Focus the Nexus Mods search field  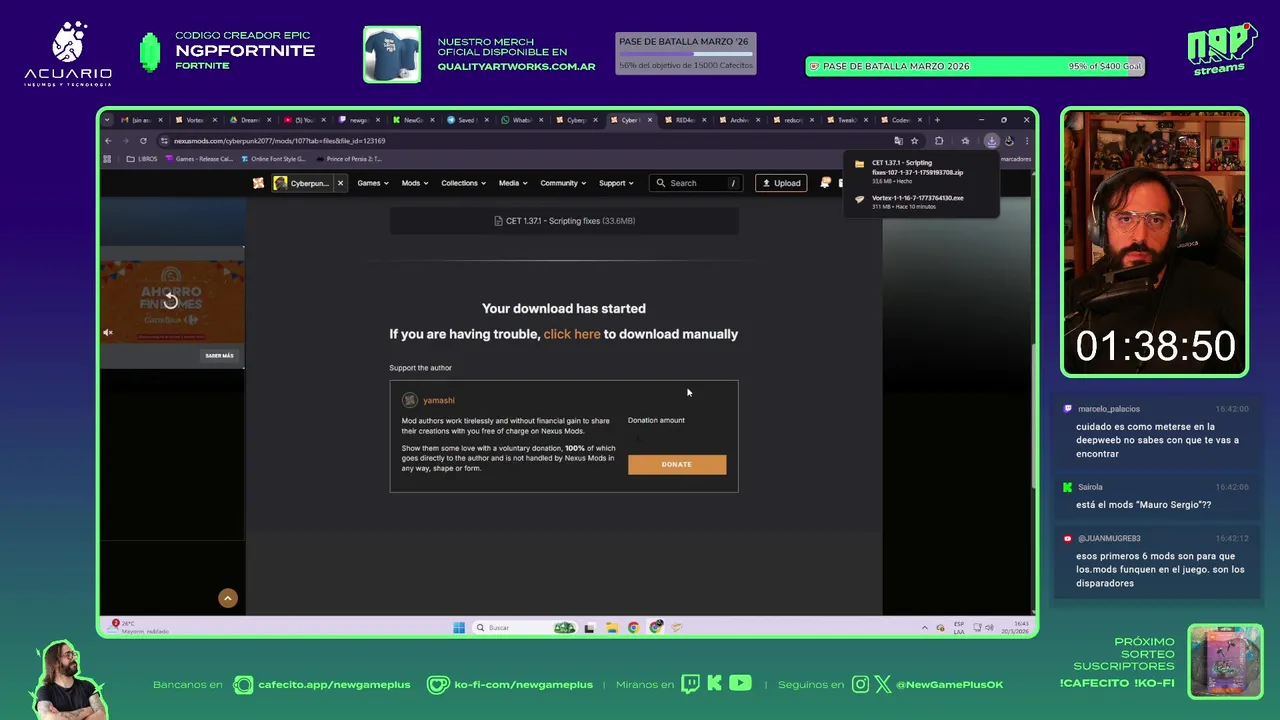[x=696, y=183]
